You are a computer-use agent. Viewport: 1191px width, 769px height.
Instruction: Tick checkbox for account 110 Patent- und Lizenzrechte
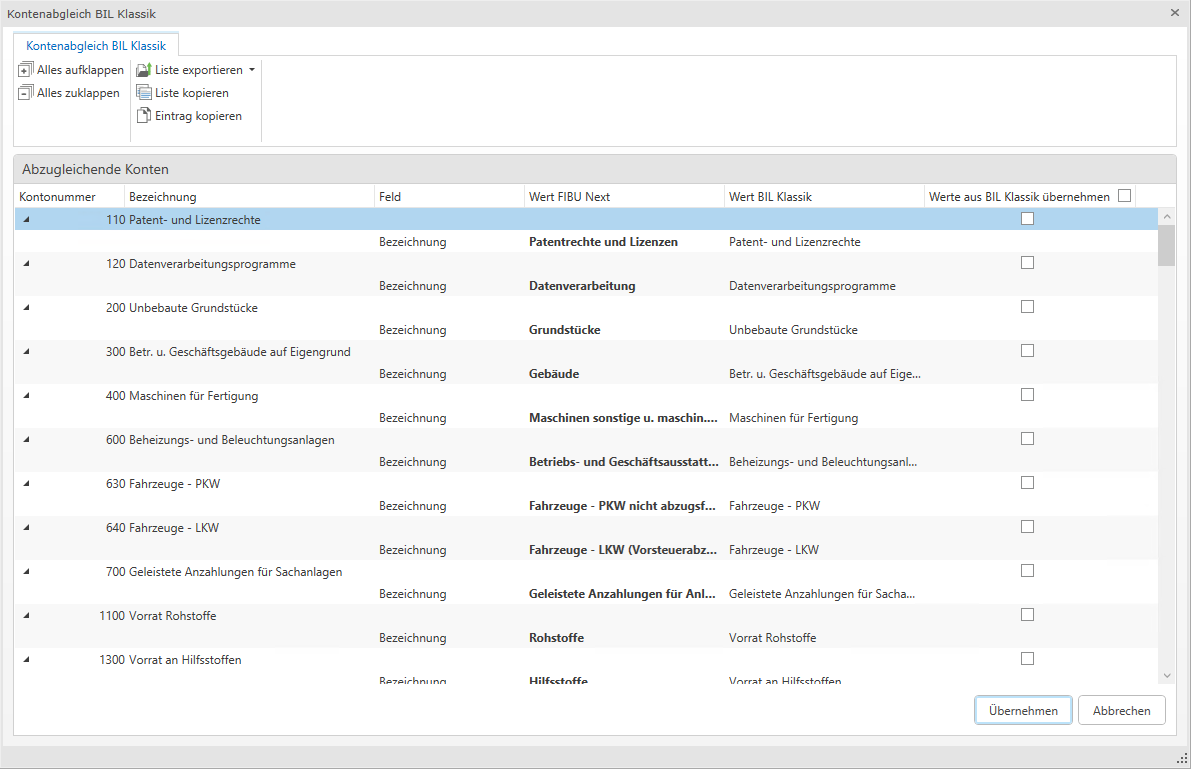click(1027, 219)
